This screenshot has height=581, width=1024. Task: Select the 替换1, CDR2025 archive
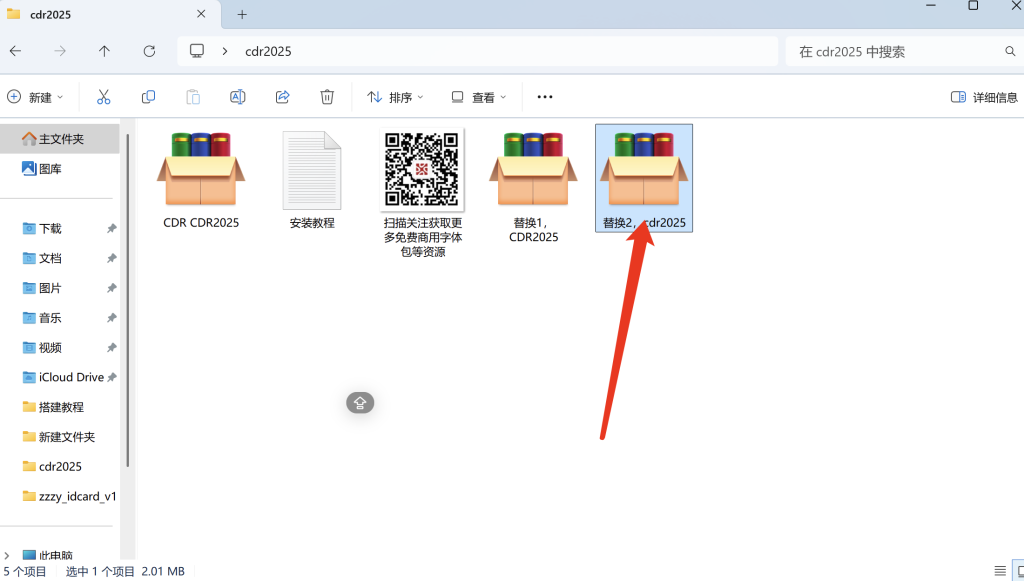pos(534,186)
